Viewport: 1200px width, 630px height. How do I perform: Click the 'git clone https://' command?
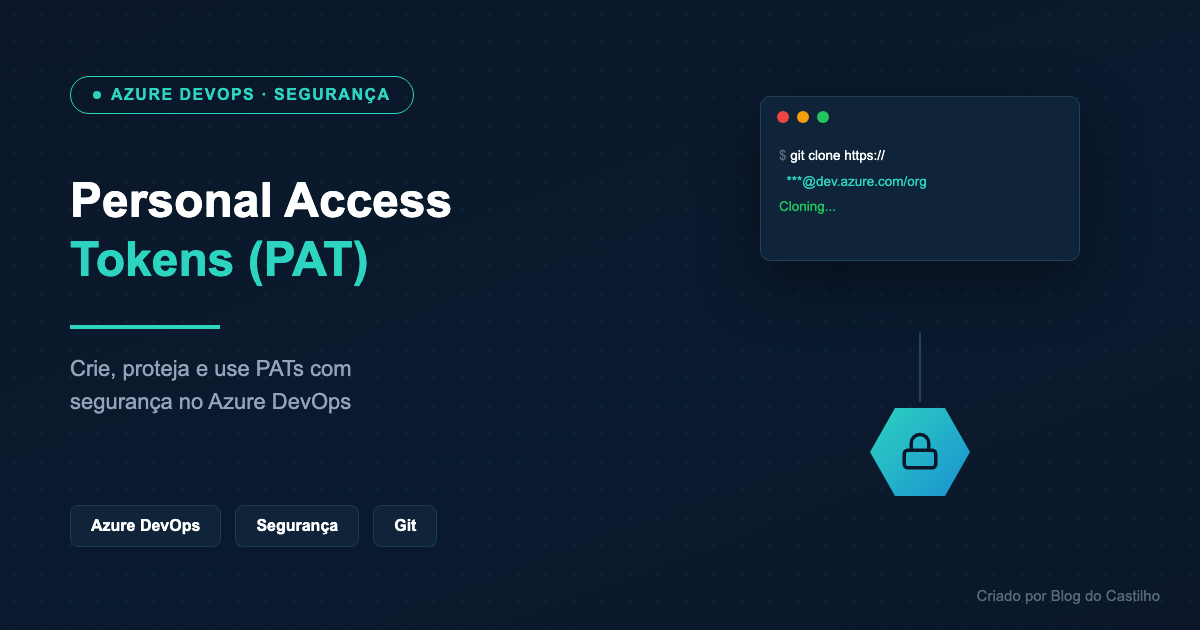pos(837,155)
